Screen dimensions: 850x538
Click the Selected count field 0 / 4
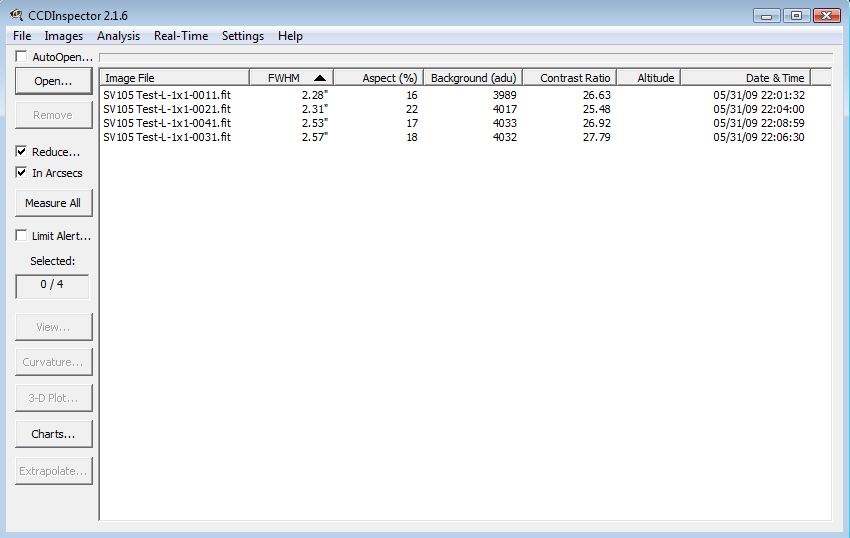point(52,286)
